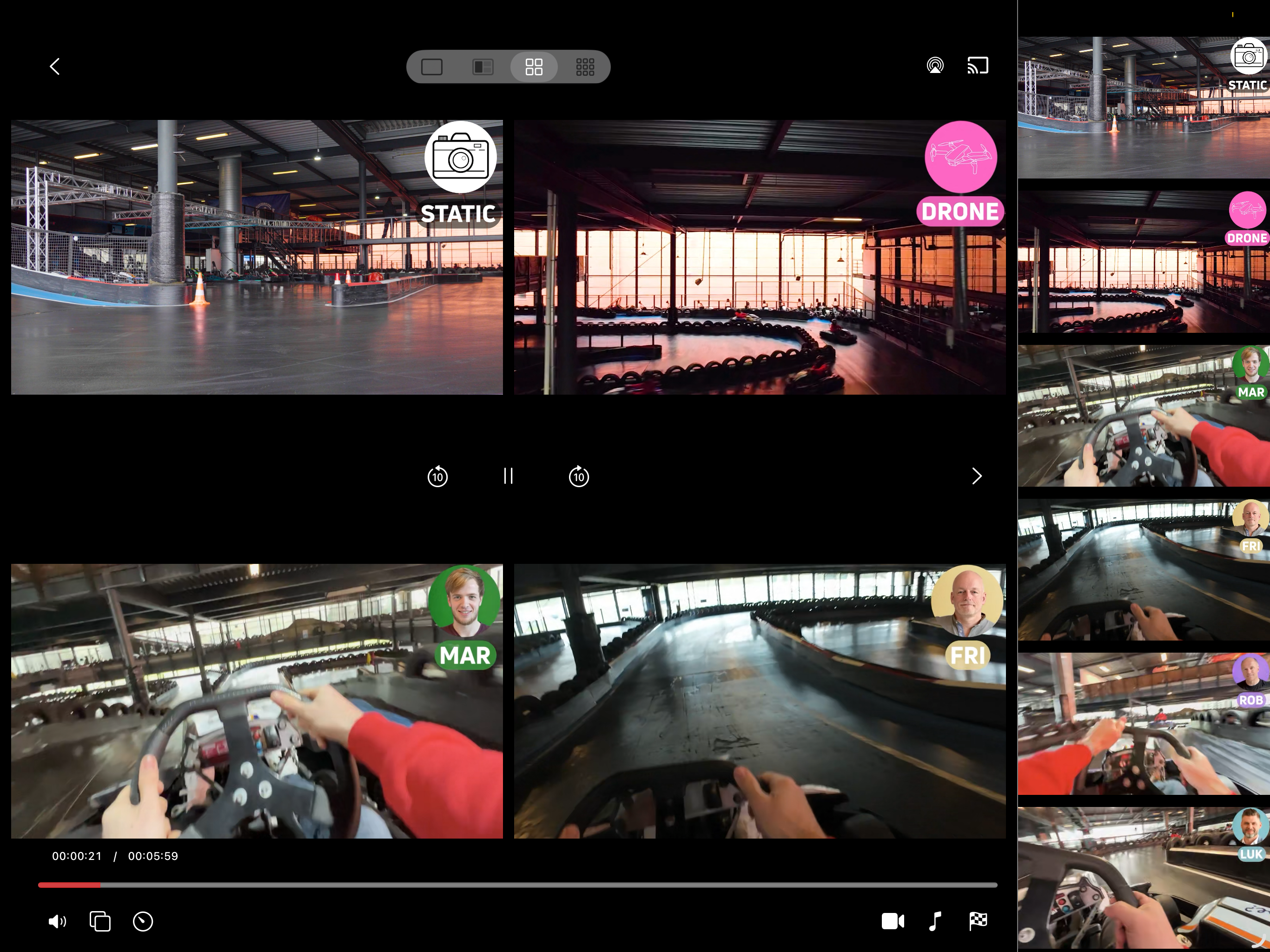Image resolution: width=1270 pixels, height=952 pixels.
Task: Choose ROB thumbnail in side panel
Action: point(1144,724)
